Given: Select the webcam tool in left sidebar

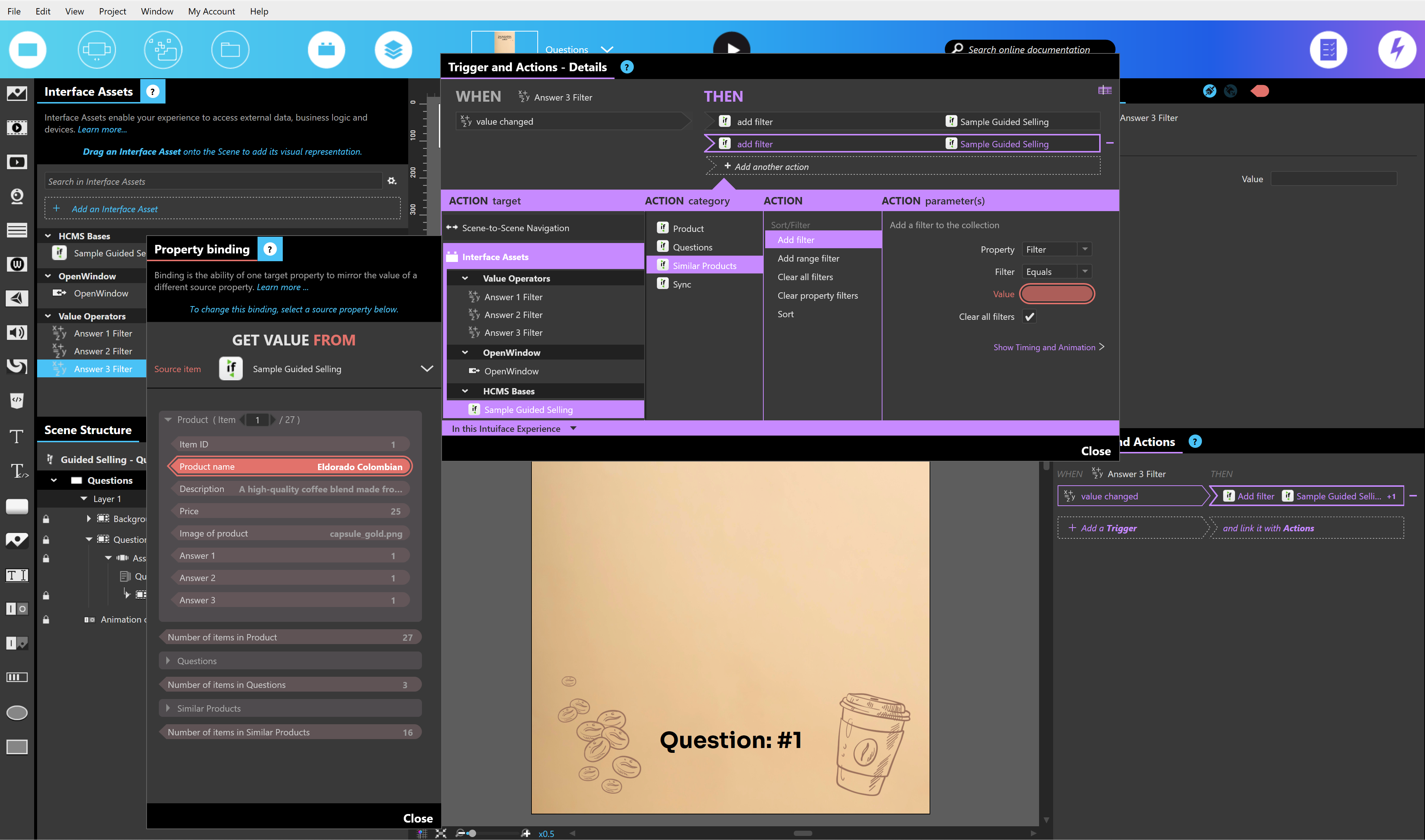Looking at the screenshot, I should tap(17, 196).
